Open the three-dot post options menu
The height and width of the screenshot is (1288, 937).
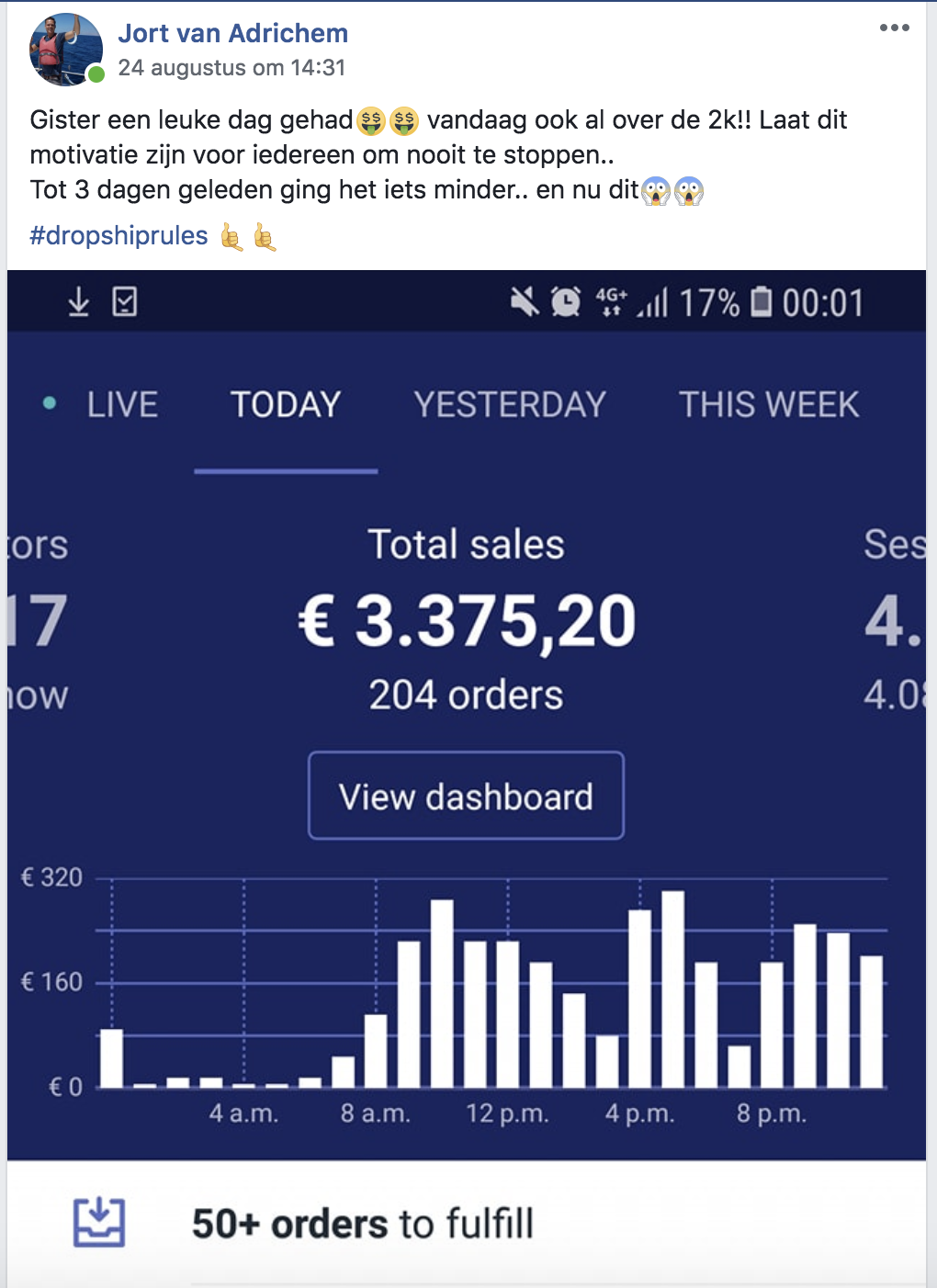(894, 28)
